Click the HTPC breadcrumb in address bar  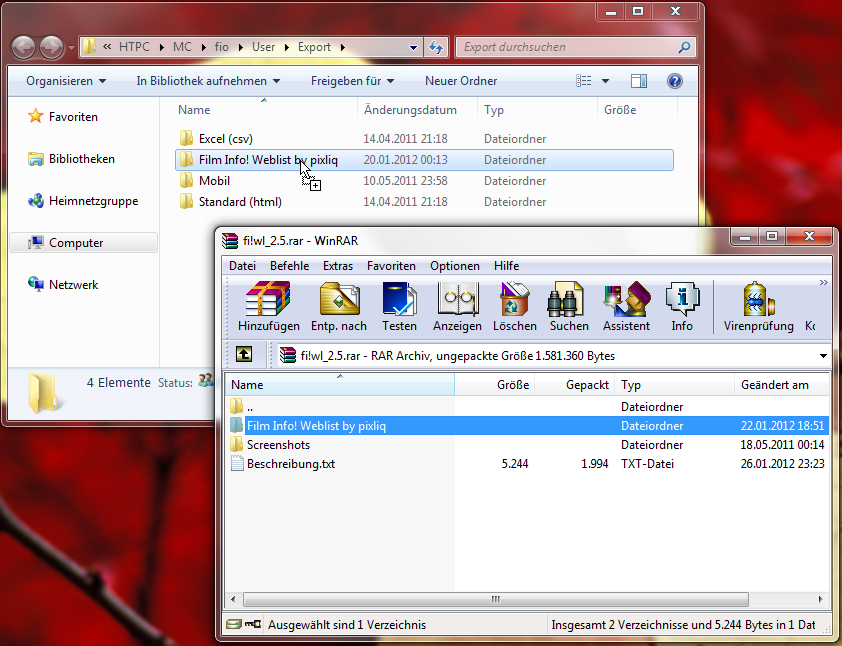click(x=134, y=47)
